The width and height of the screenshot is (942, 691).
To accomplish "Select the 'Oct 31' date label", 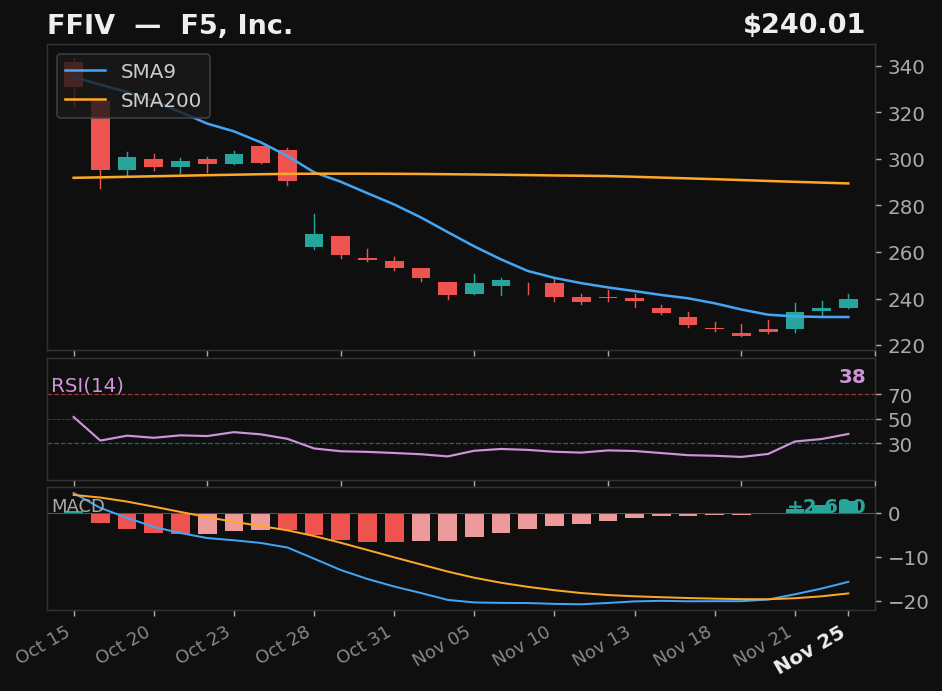I will tap(363, 644).
